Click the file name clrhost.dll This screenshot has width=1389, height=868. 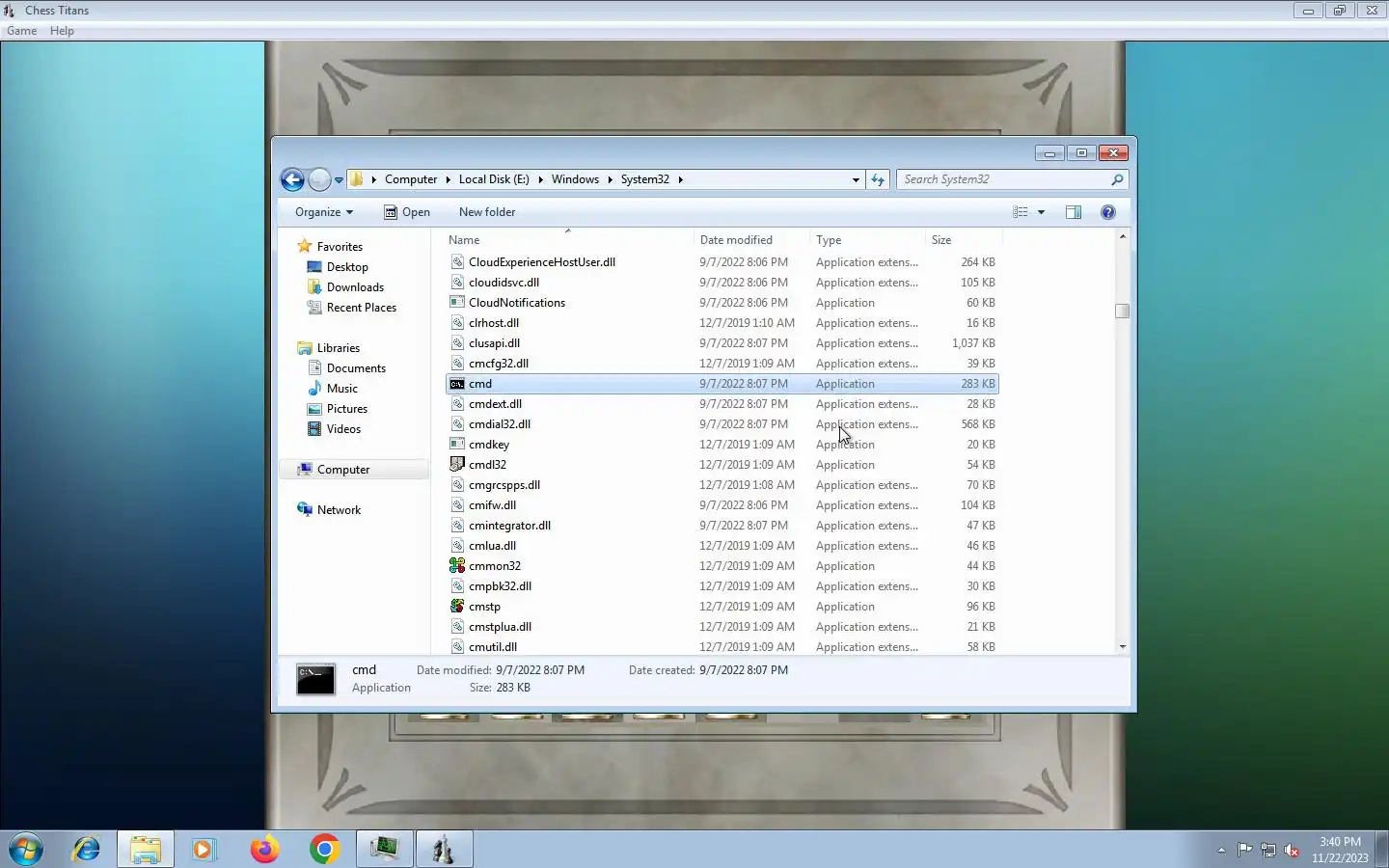(x=494, y=323)
